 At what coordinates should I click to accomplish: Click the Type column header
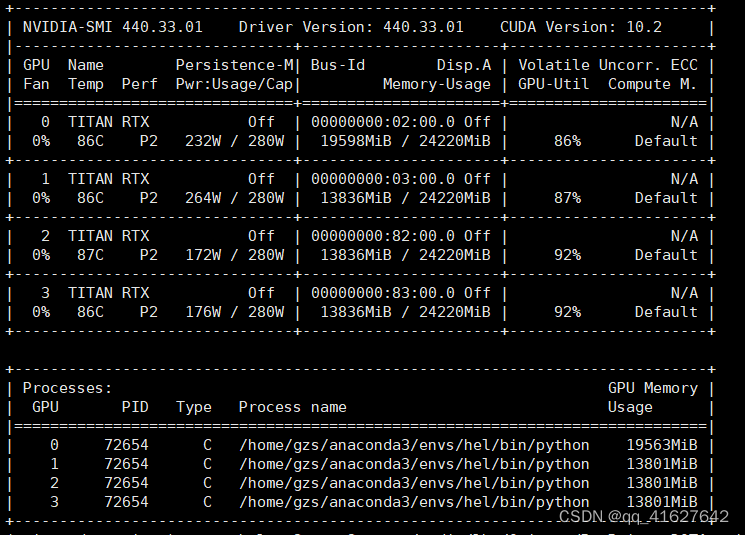pos(194,407)
